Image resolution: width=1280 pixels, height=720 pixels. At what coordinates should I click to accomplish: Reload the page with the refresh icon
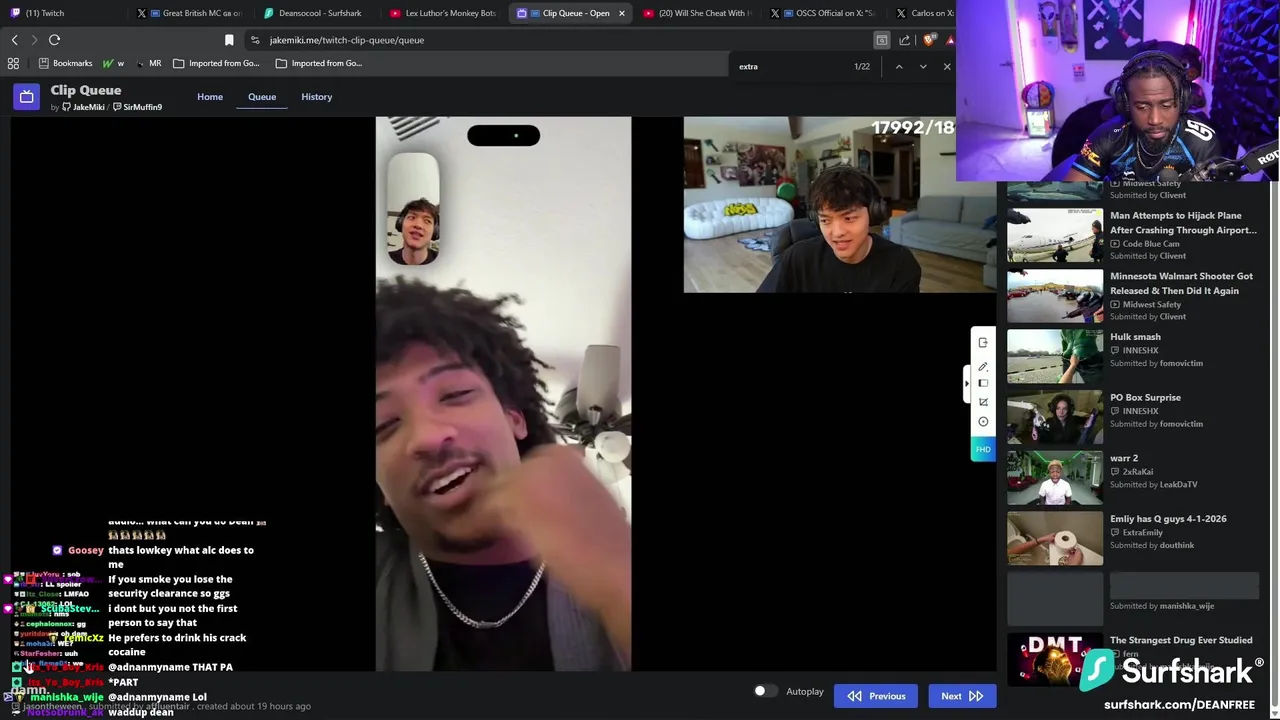(54, 40)
